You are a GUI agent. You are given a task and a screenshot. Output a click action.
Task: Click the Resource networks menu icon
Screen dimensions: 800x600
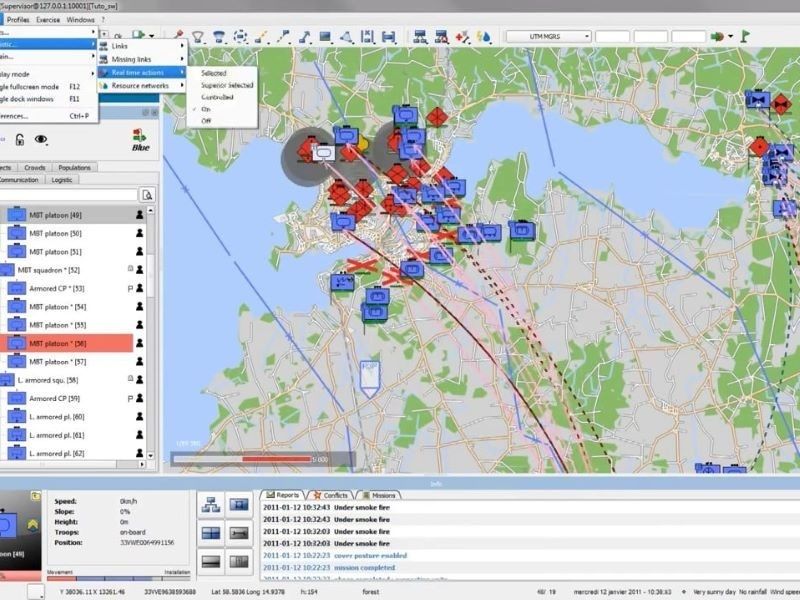[x=104, y=86]
